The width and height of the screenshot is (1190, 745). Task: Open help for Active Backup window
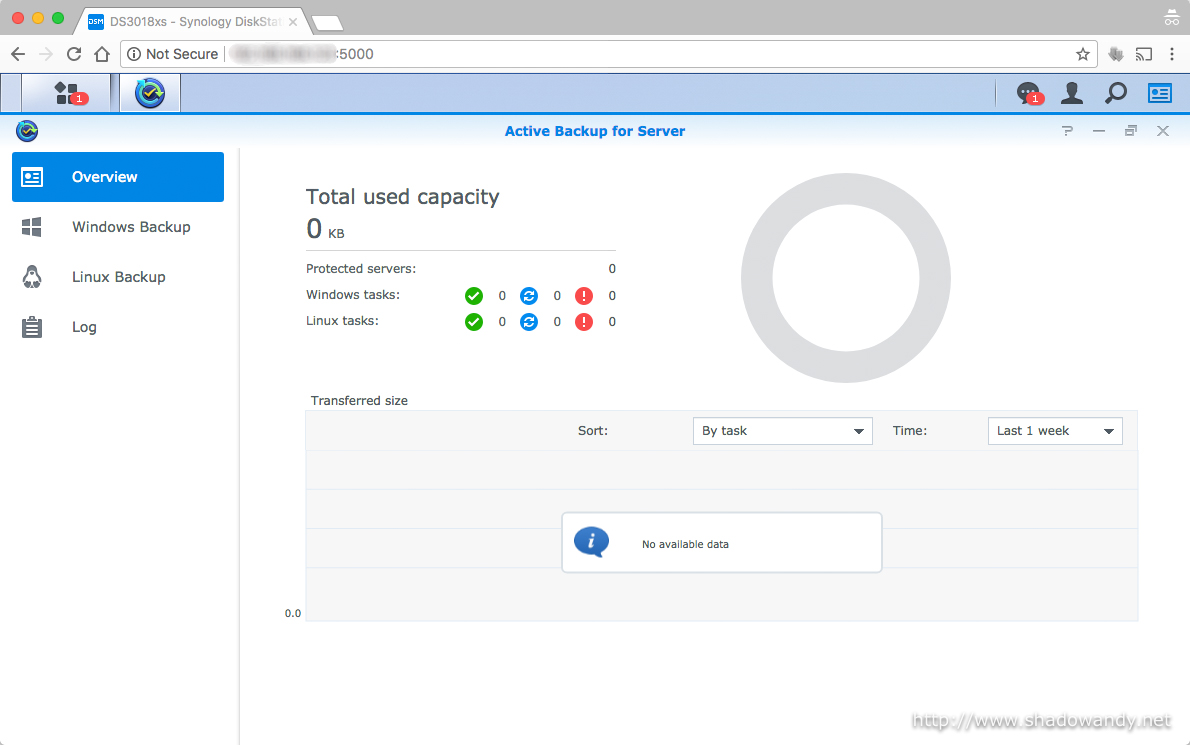(x=1067, y=131)
